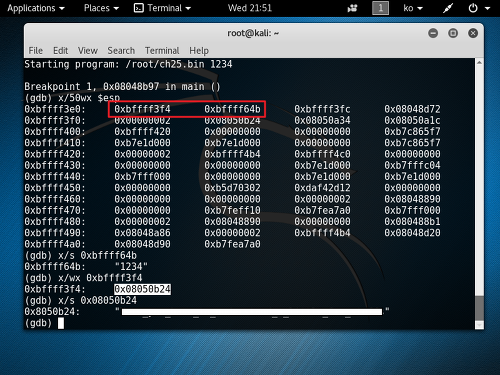The height and width of the screenshot is (375, 500).
Task: Click the line 'Breakpoint 1, 0x08048b97 in main ()'
Action: pyautogui.click(x=122, y=87)
